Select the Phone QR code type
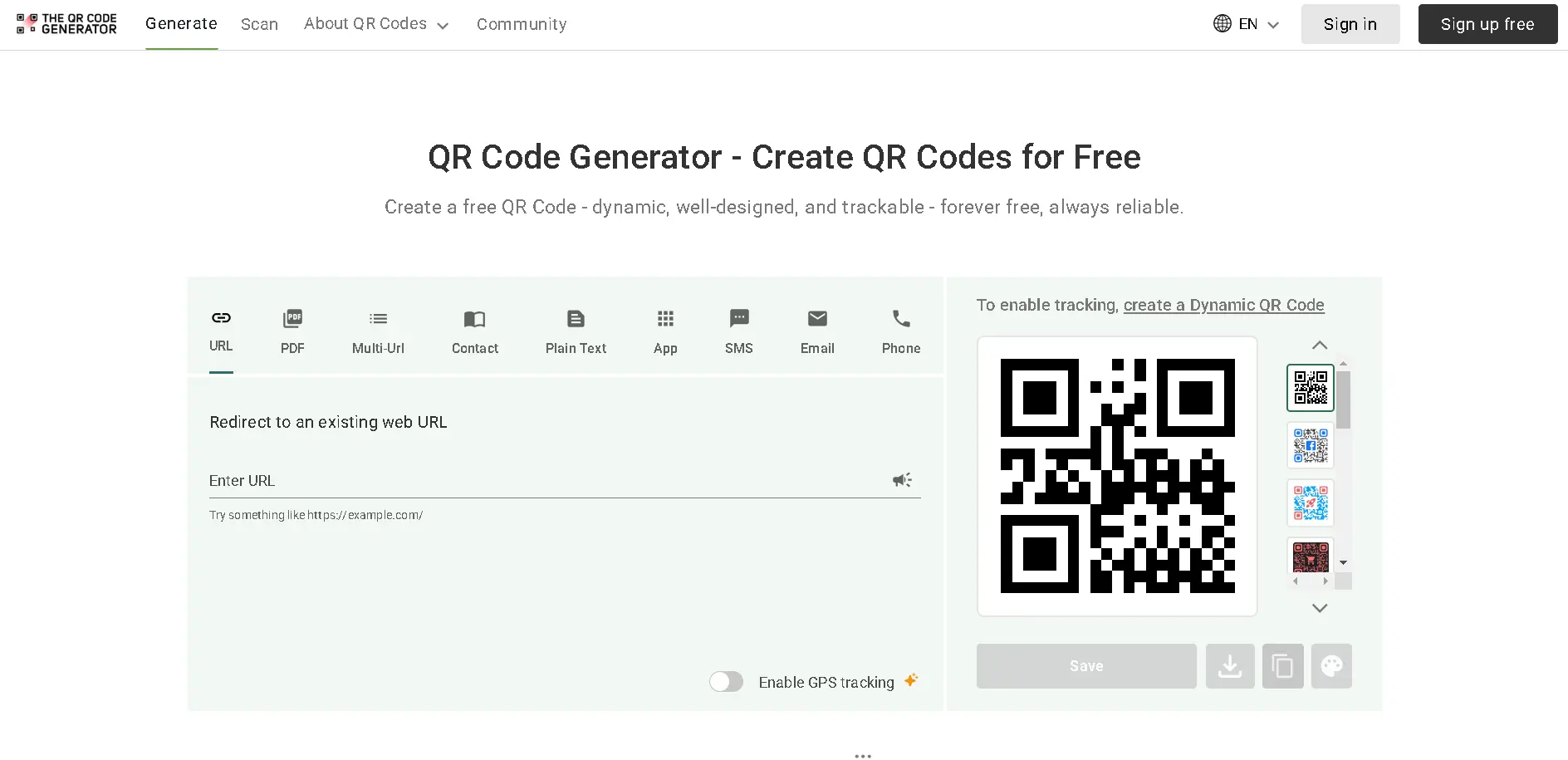 coord(900,331)
